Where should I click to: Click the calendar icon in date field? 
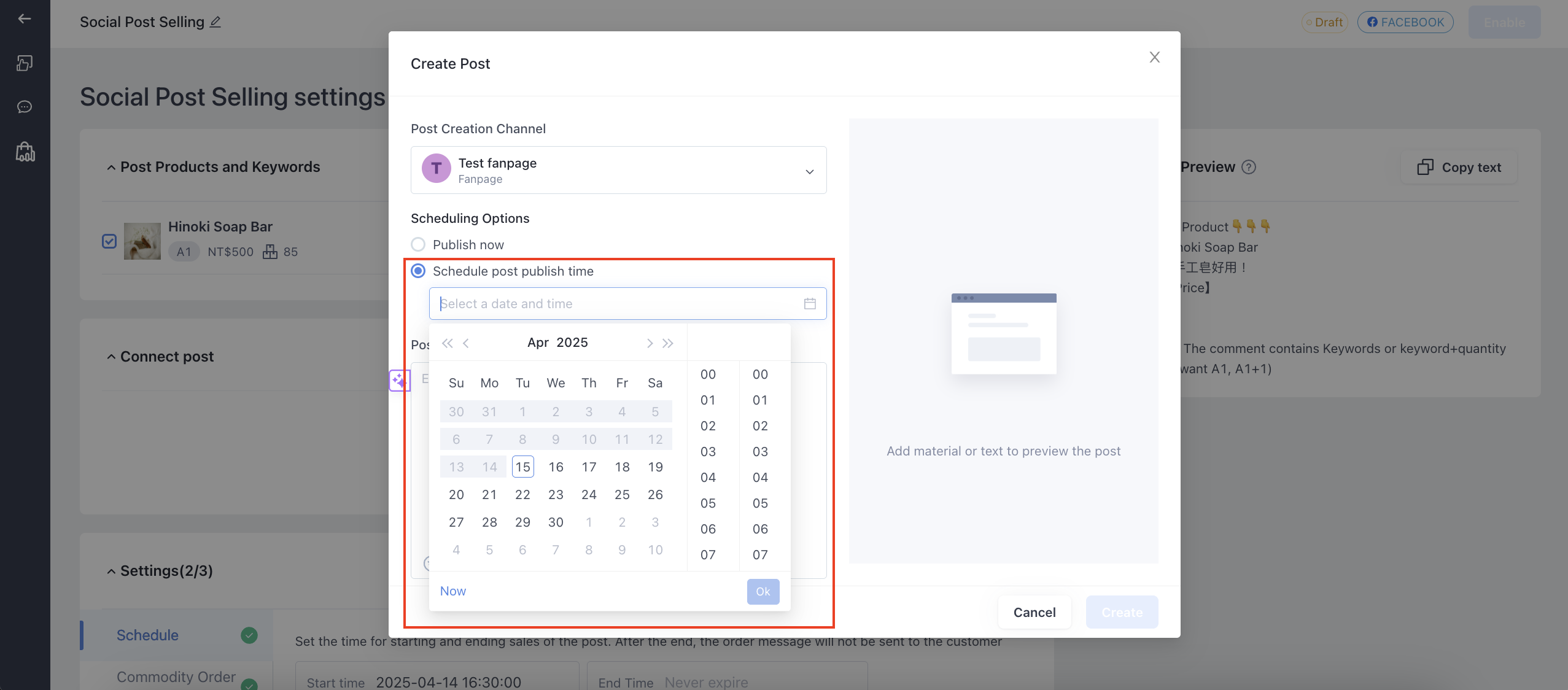810,304
